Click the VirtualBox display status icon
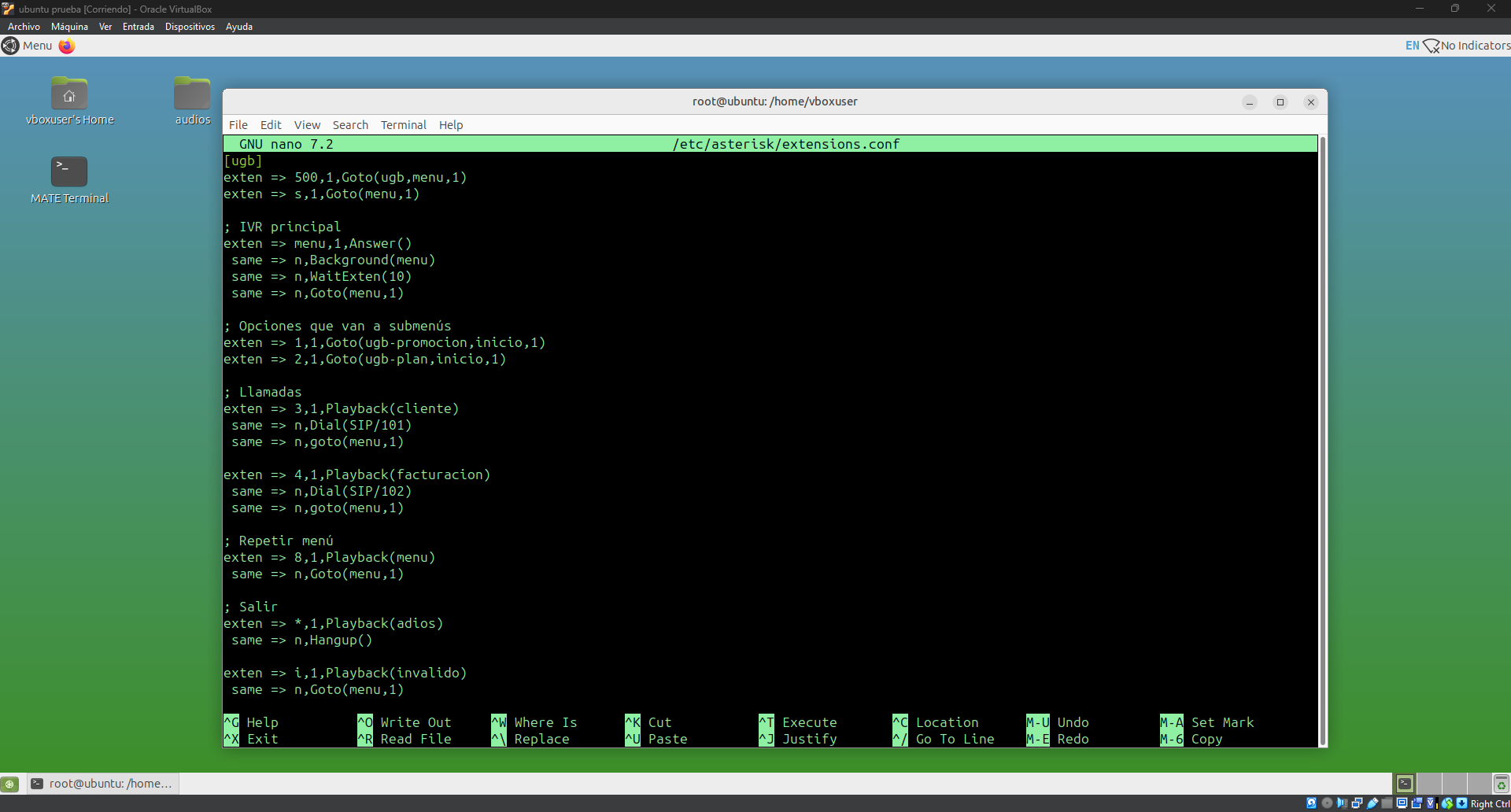Screen dimensions: 1511x812 1402,803
